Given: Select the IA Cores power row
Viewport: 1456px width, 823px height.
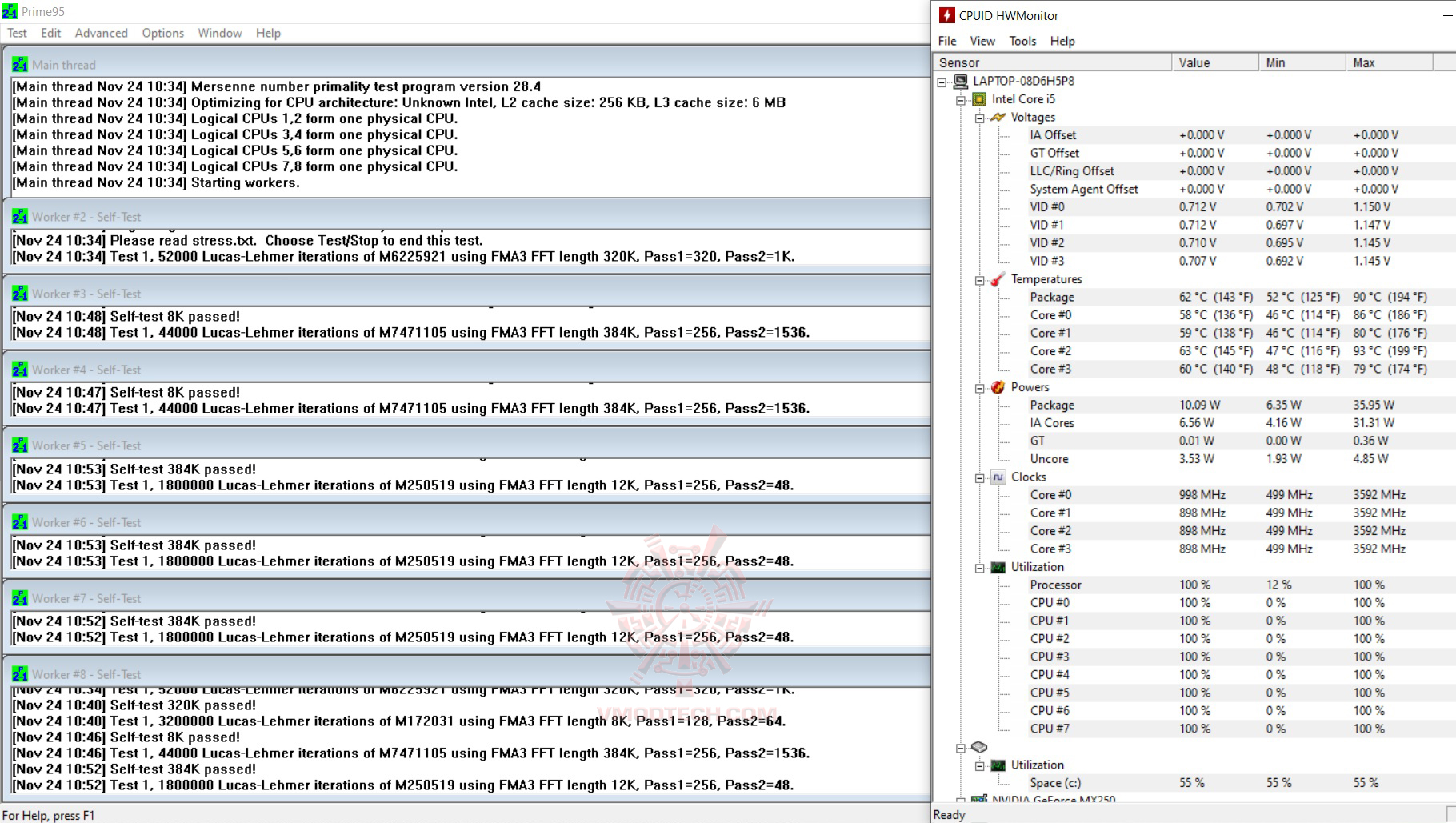Looking at the screenshot, I should pyautogui.click(x=1240, y=423).
